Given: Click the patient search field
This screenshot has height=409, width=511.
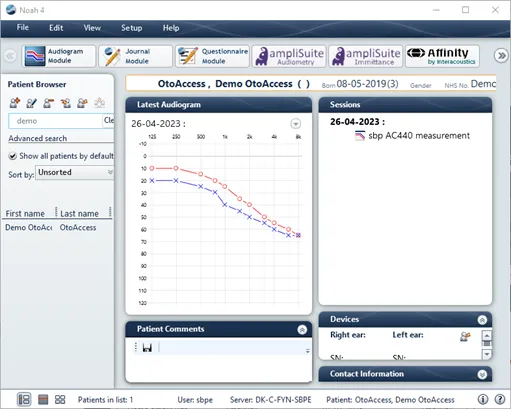Looking at the screenshot, I should [55, 121].
